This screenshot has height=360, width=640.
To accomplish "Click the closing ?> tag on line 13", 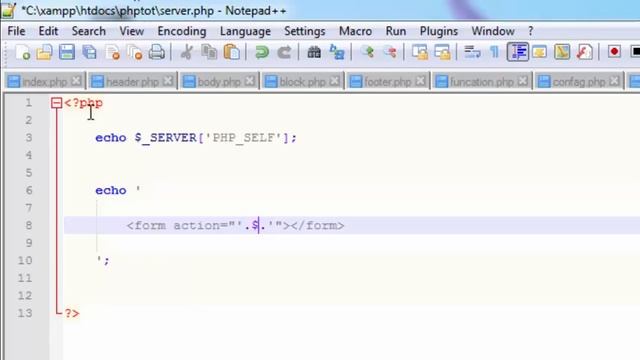I will click(72, 313).
